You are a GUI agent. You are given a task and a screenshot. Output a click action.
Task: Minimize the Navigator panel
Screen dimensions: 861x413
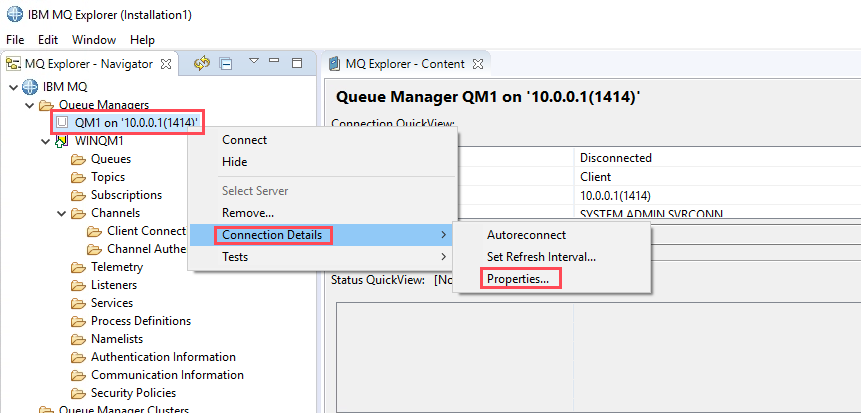point(274,60)
